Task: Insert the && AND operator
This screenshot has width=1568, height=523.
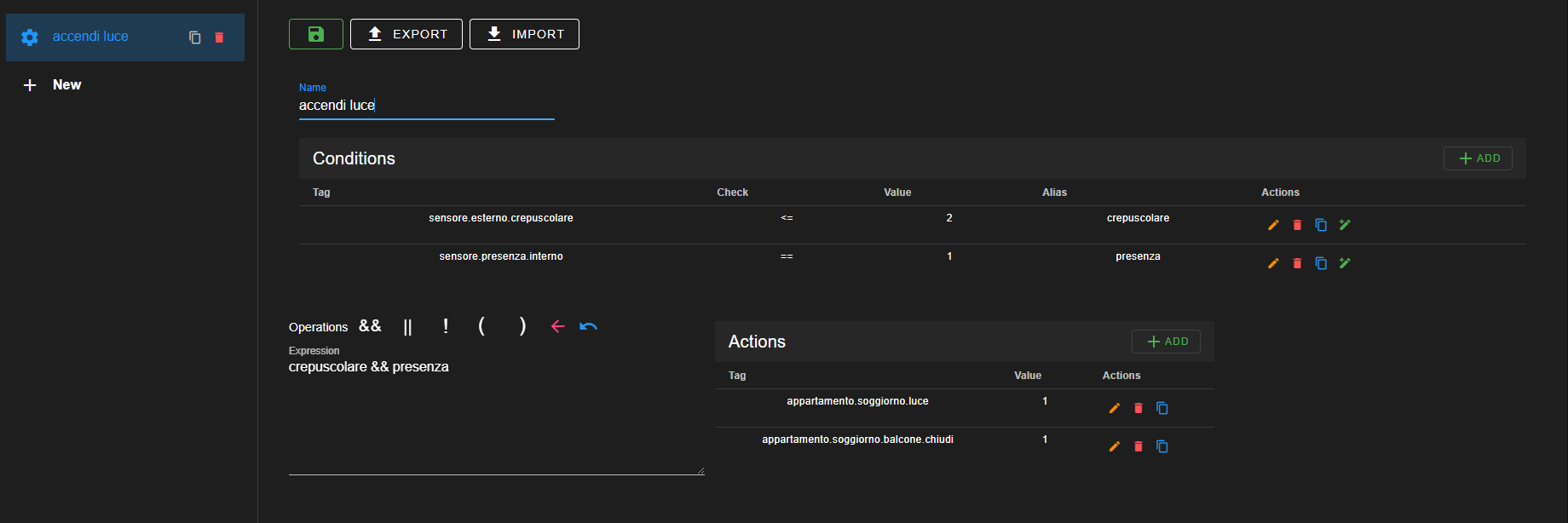Action: (x=370, y=326)
